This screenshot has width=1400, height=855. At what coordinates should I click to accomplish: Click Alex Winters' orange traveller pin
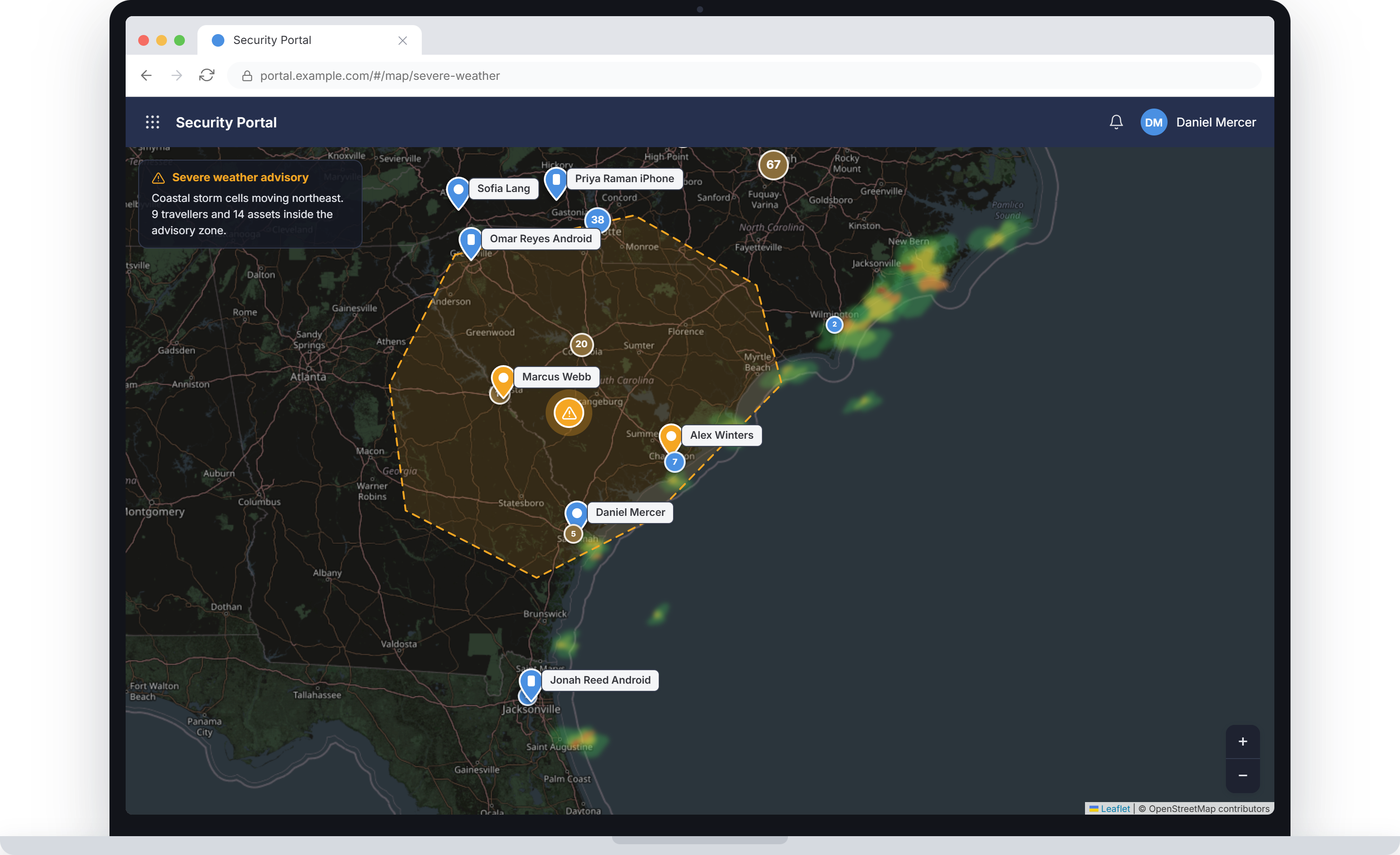click(x=671, y=440)
